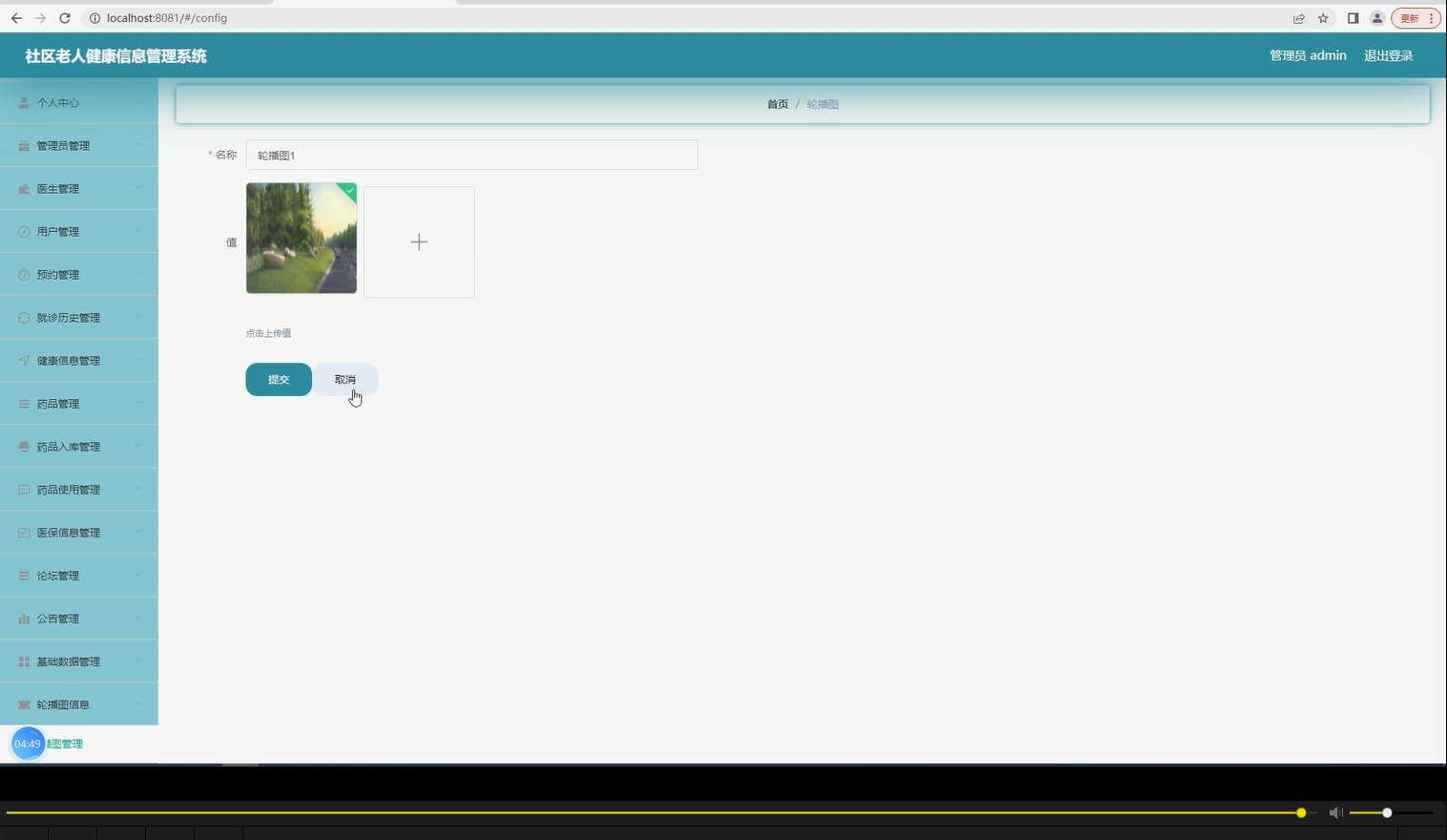Open the 药品入库管理 menu label

pos(69,447)
